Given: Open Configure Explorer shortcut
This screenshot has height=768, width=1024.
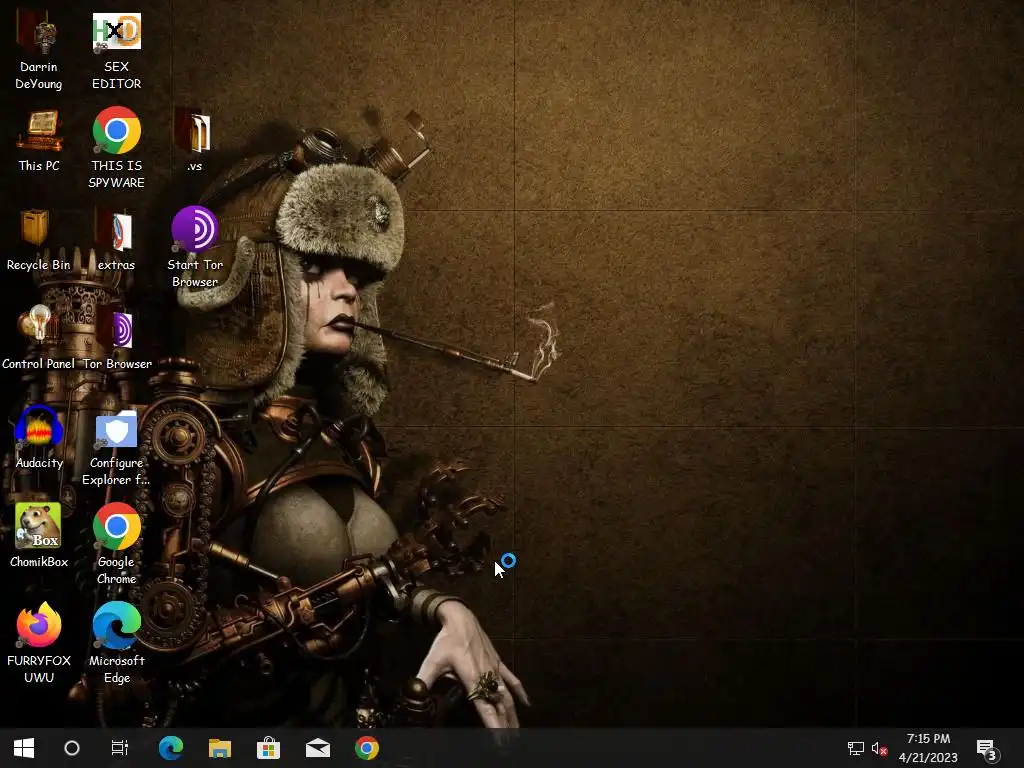Looking at the screenshot, I should [x=116, y=448].
